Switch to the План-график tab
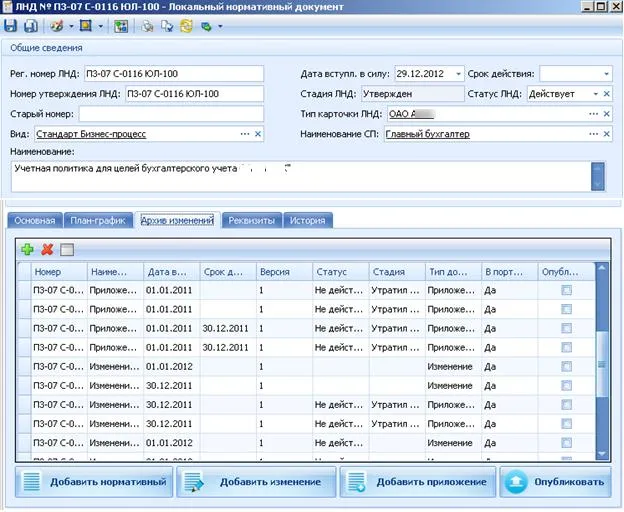 97,220
